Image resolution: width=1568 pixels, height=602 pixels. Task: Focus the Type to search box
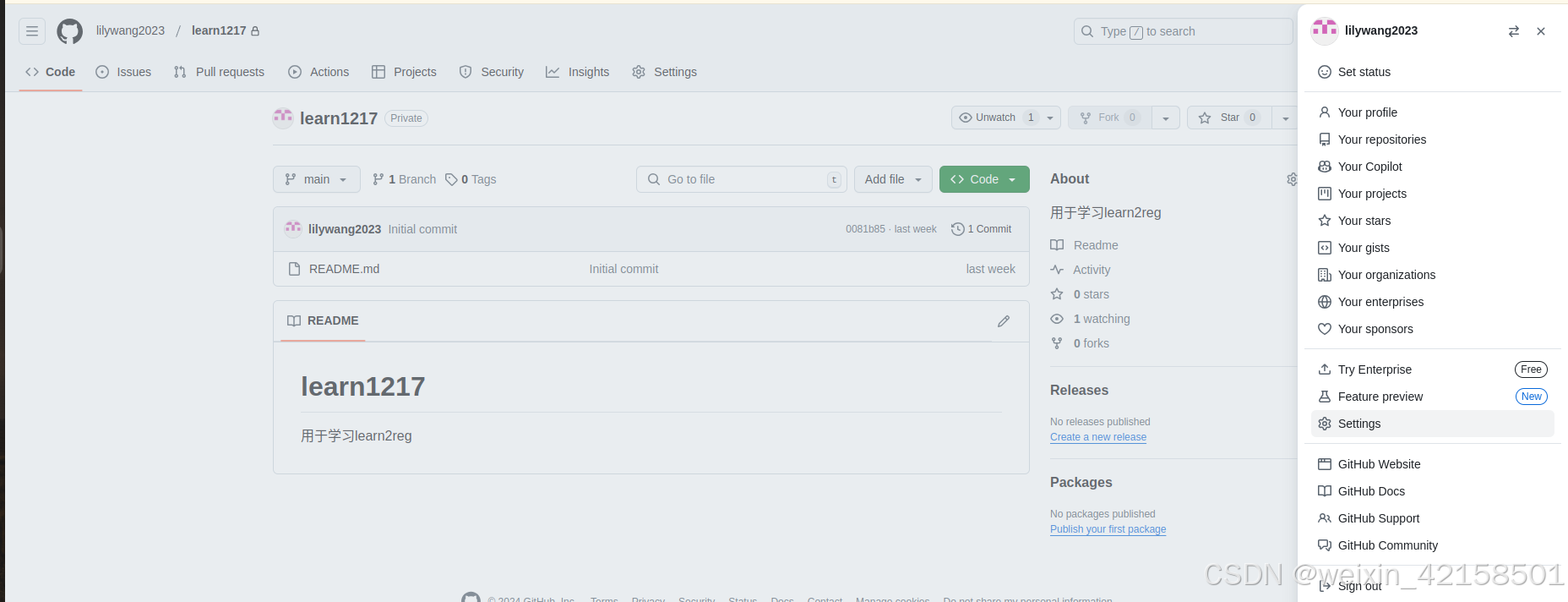[1183, 31]
